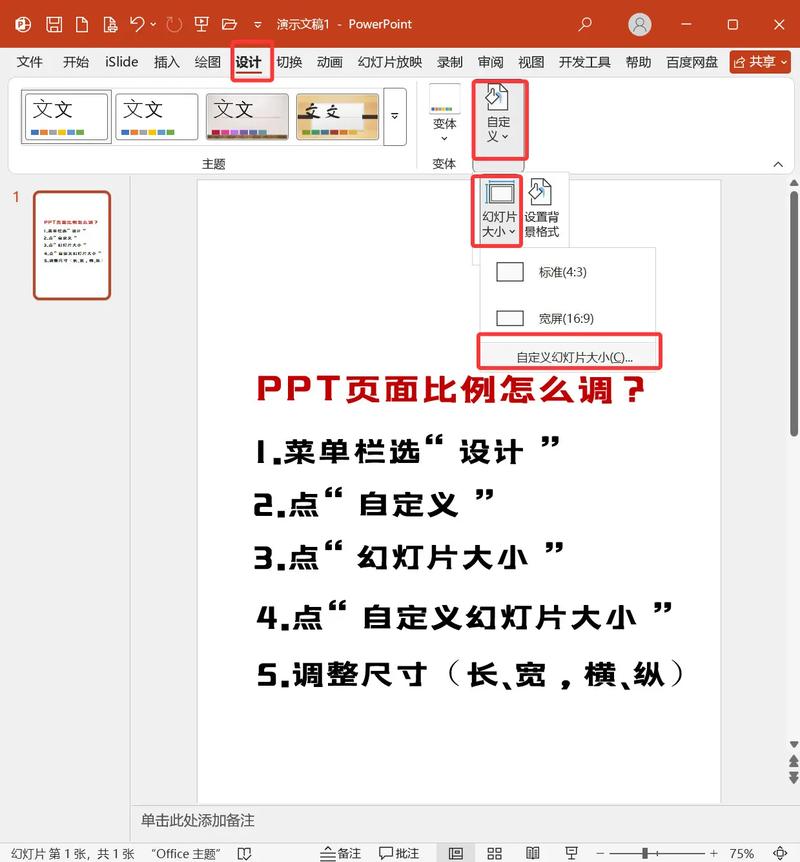This screenshot has height=862, width=800.
Task: Choose 宽屏(16:9) slide size
Action: click(567, 318)
